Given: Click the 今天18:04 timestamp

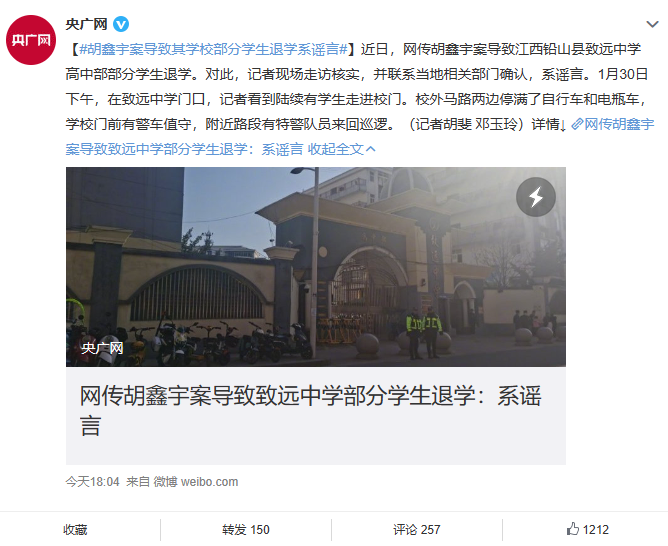Looking at the screenshot, I should [x=92, y=482].
